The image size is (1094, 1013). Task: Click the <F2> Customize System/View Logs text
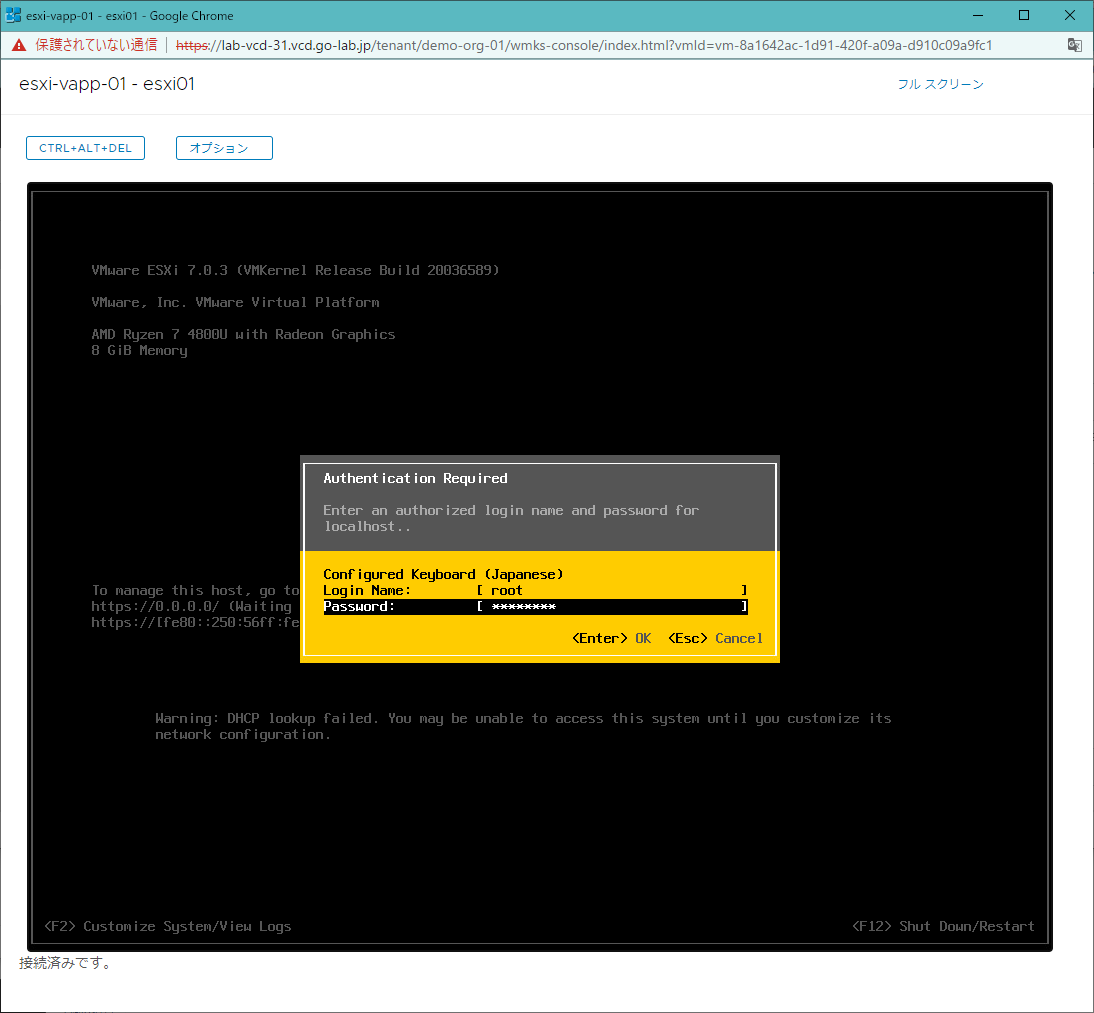coord(167,926)
